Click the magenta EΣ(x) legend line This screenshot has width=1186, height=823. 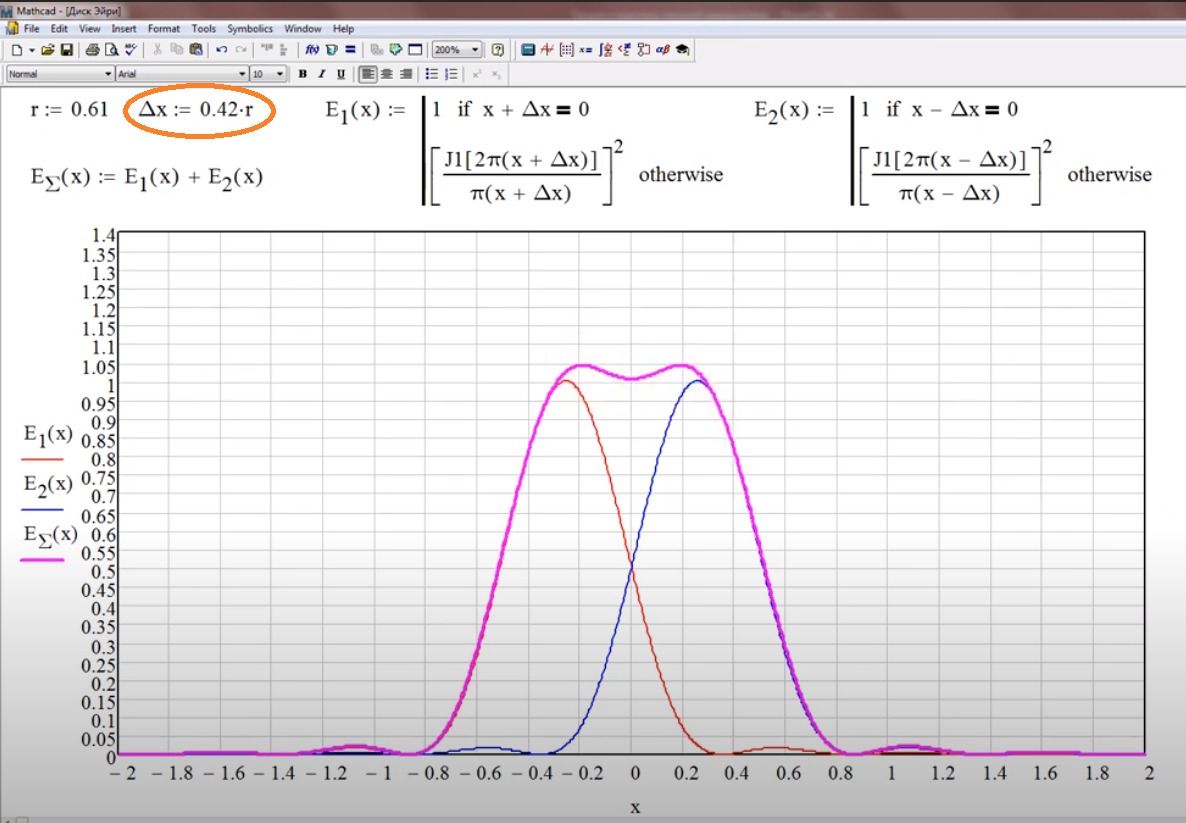pyautogui.click(x=42, y=560)
